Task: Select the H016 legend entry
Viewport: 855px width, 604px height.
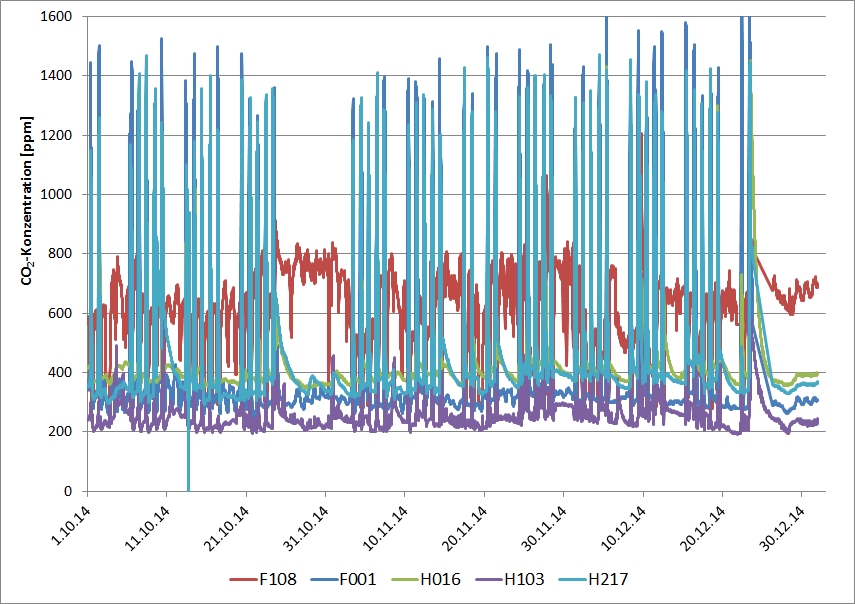Action: (x=426, y=579)
